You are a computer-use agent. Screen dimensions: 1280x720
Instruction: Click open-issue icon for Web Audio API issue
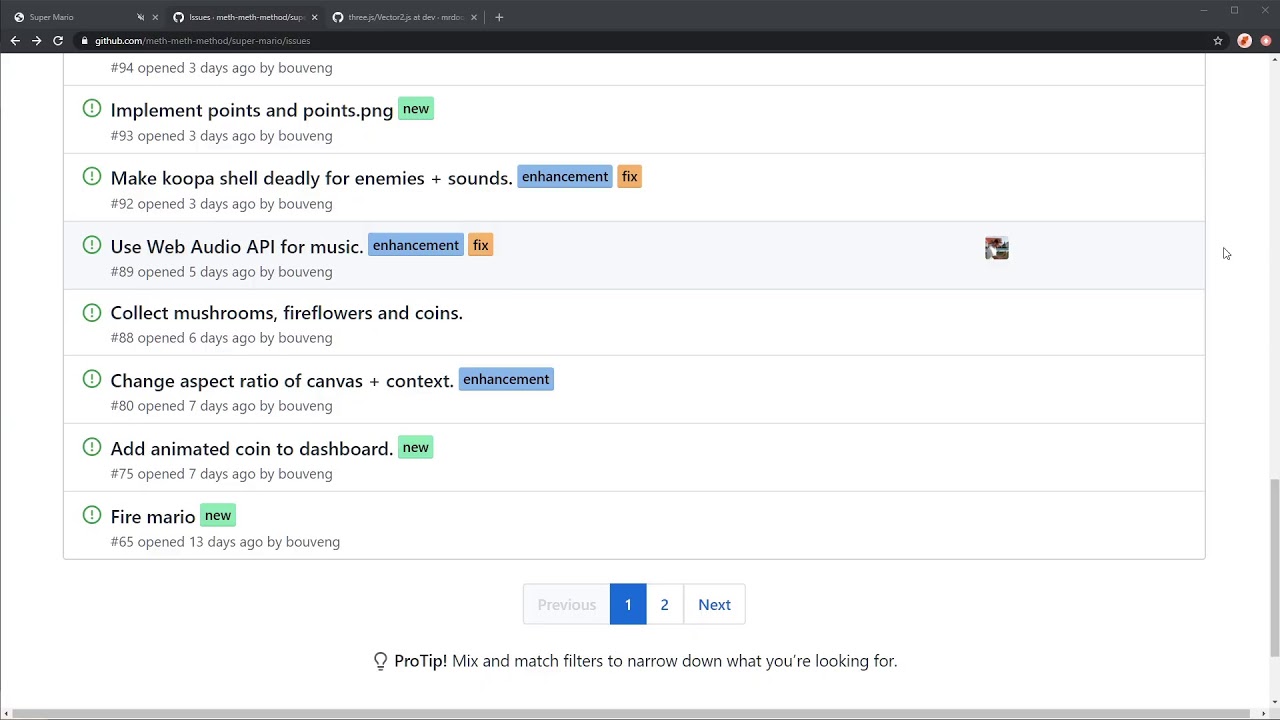(x=92, y=244)
